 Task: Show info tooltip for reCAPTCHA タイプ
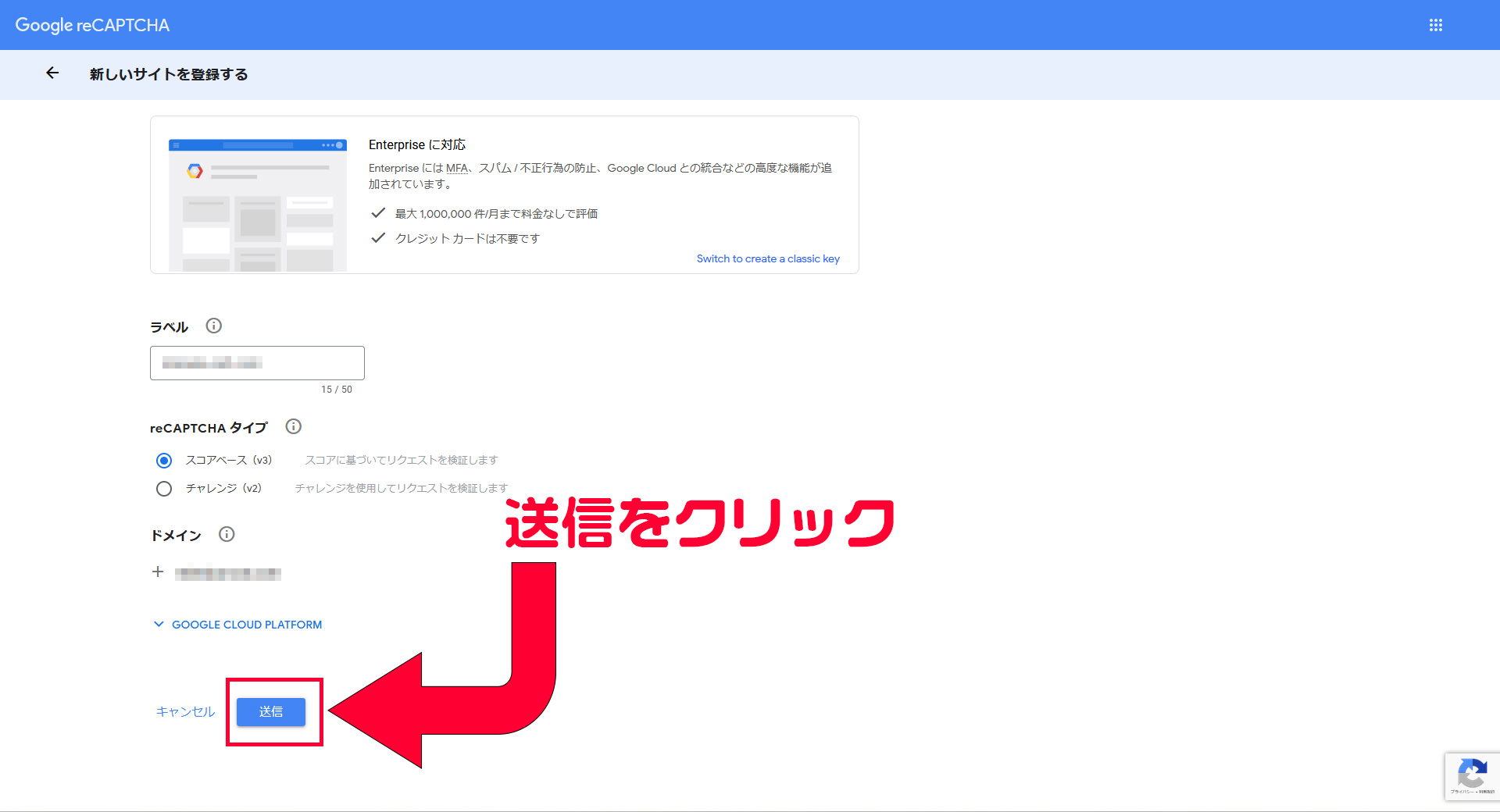pos(293,426)
